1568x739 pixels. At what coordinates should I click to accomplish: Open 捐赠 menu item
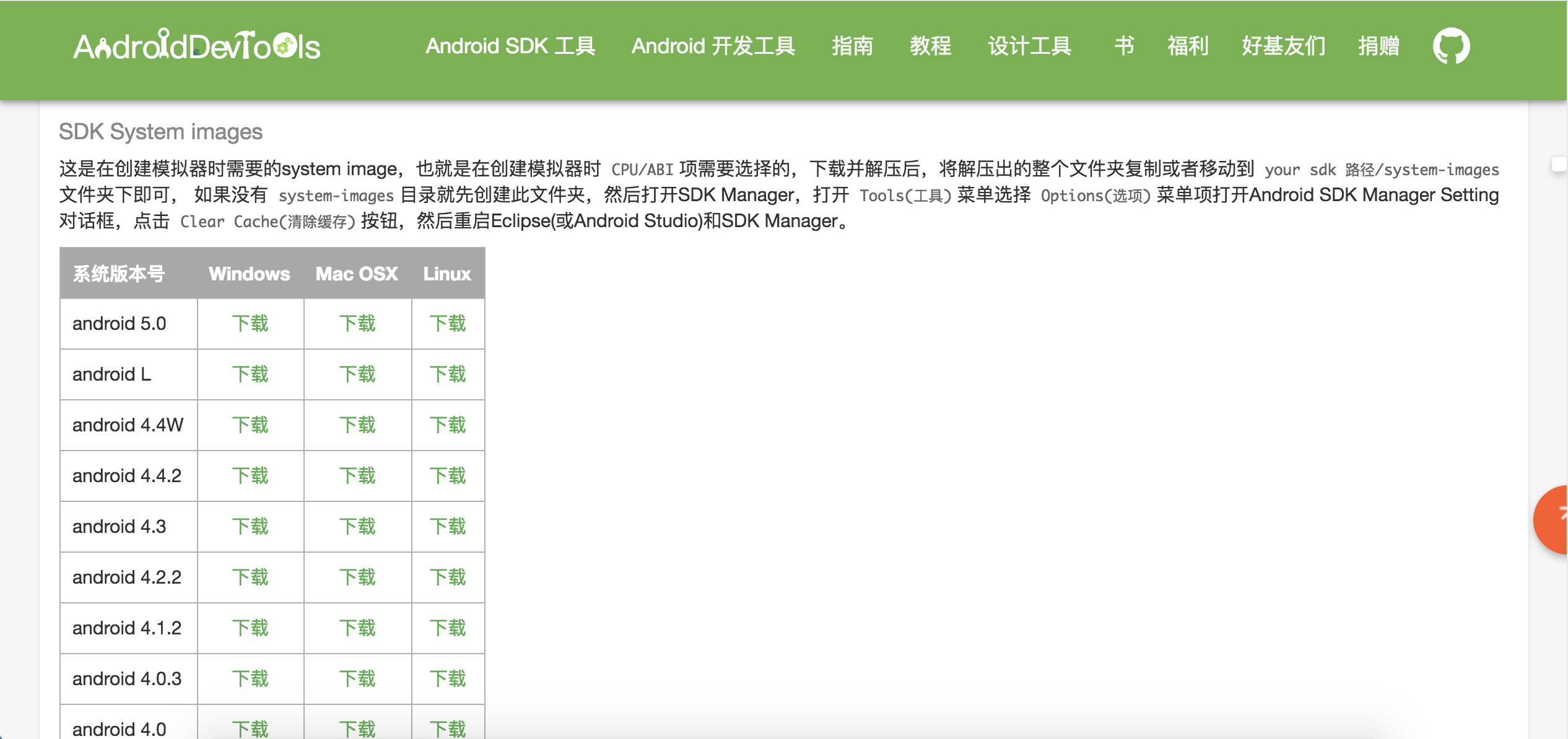pos(1379,46)
